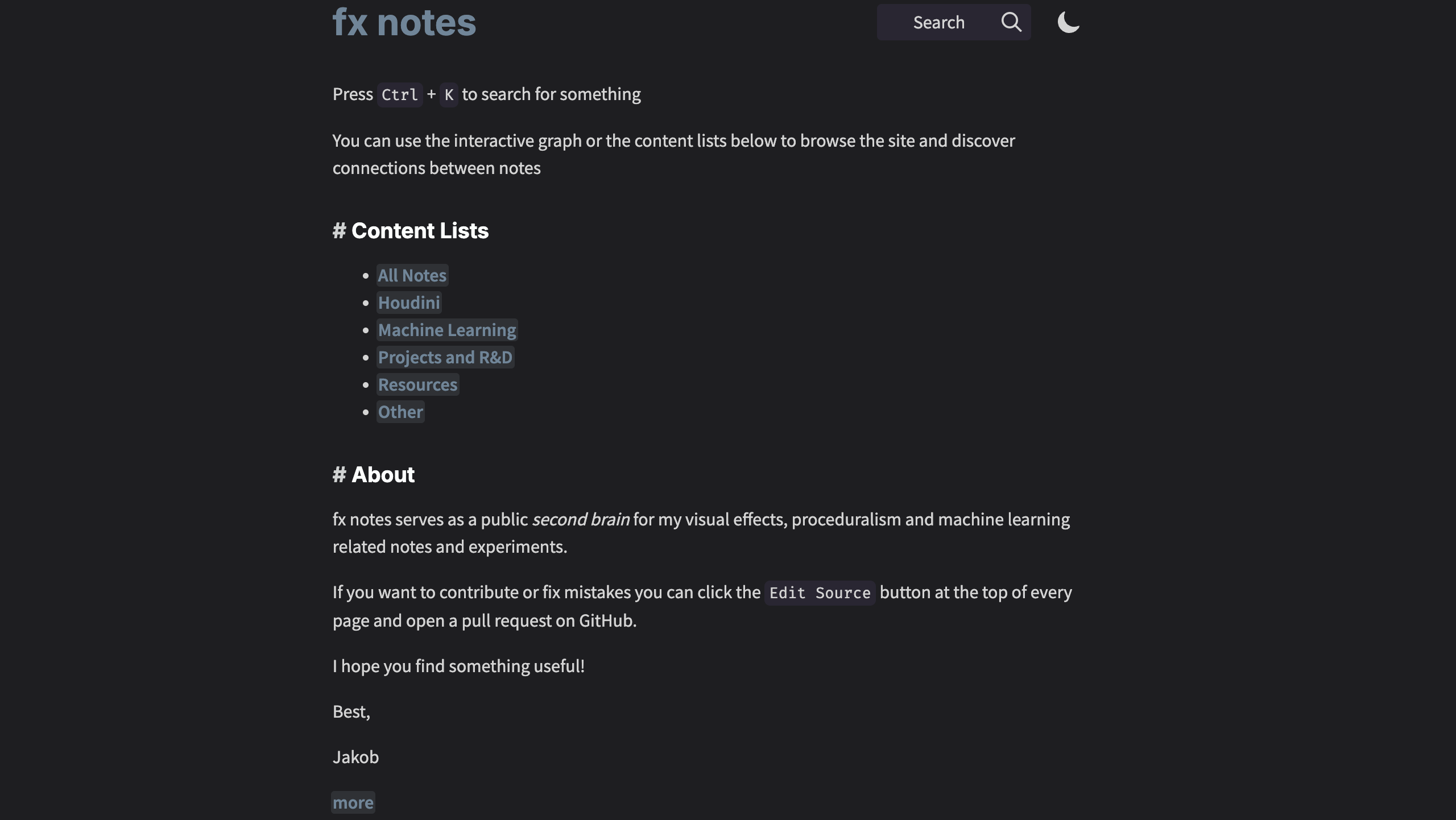Visit the Resources list

point(417,385)
